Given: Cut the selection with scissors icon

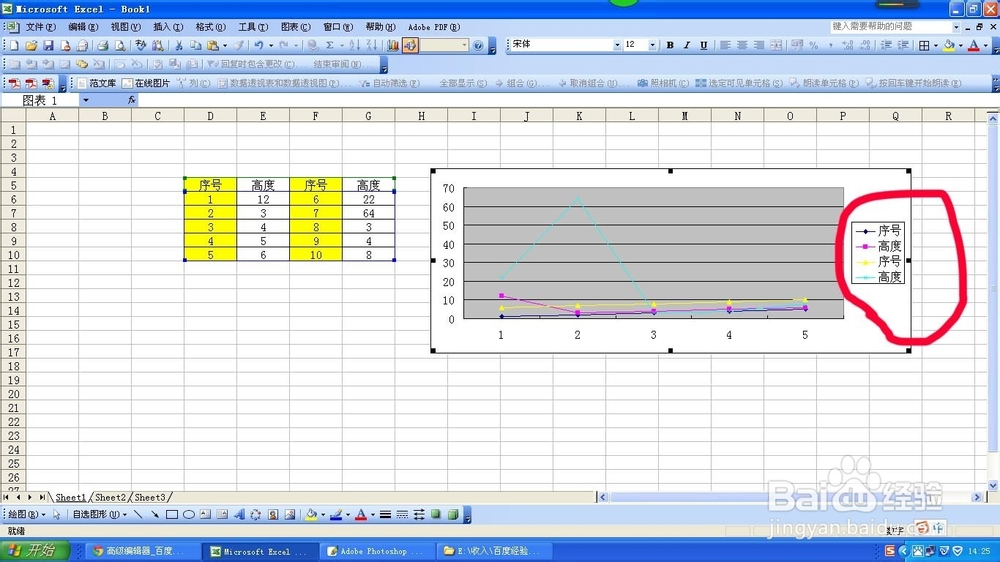Looking at the screenshot, I should click(179, 45).
